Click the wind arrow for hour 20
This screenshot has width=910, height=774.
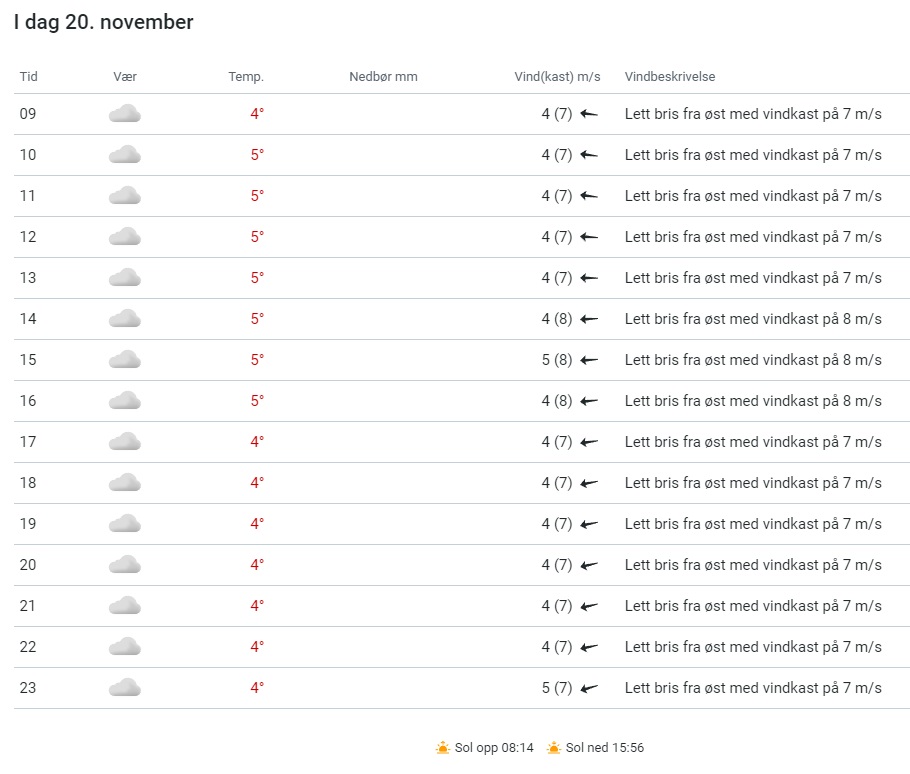[589, 565]
